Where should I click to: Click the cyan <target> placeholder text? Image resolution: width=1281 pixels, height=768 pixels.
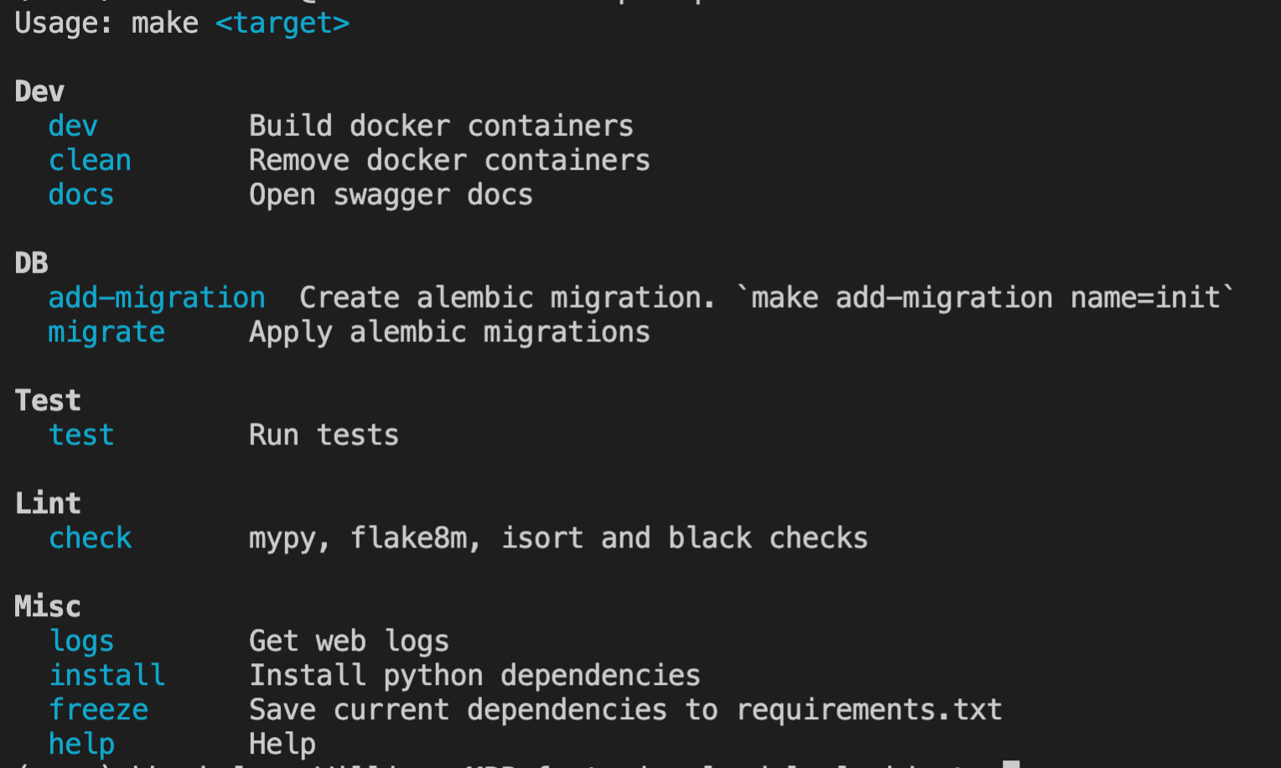[282, 23]
